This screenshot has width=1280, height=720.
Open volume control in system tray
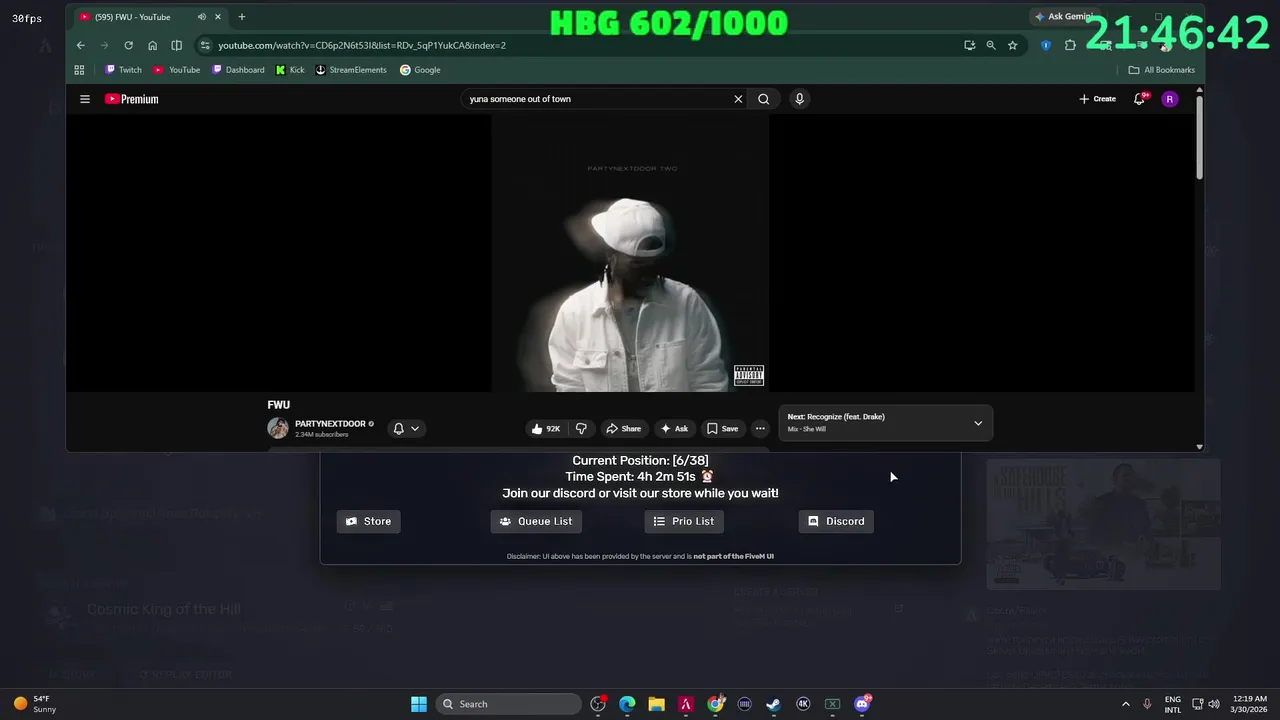[1214, 704]
